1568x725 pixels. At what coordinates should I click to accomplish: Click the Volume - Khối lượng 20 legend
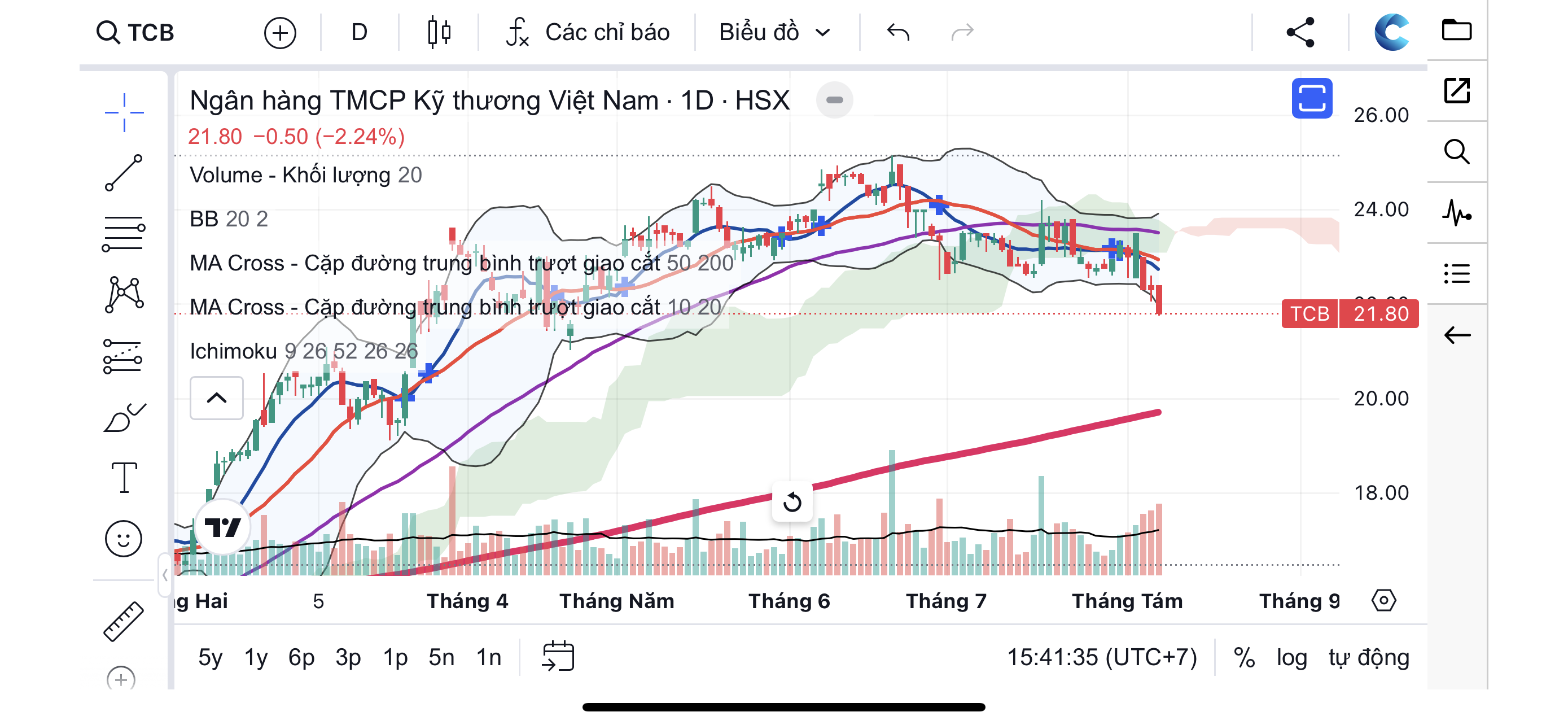coord(305,175)
